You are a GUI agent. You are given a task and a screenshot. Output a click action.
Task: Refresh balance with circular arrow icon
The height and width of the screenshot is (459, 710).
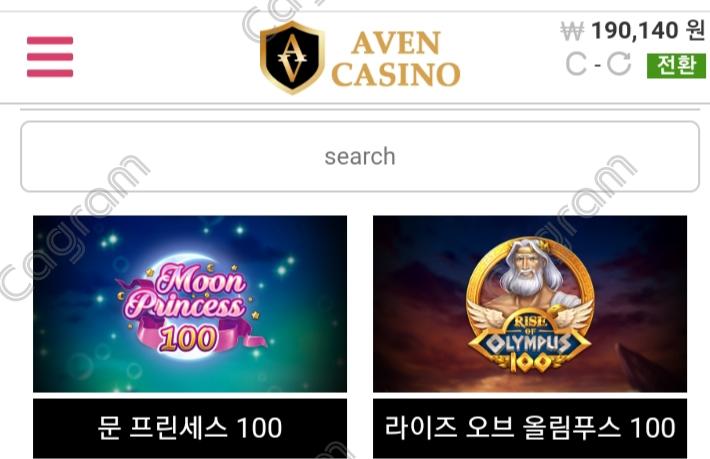click(619, 64)
